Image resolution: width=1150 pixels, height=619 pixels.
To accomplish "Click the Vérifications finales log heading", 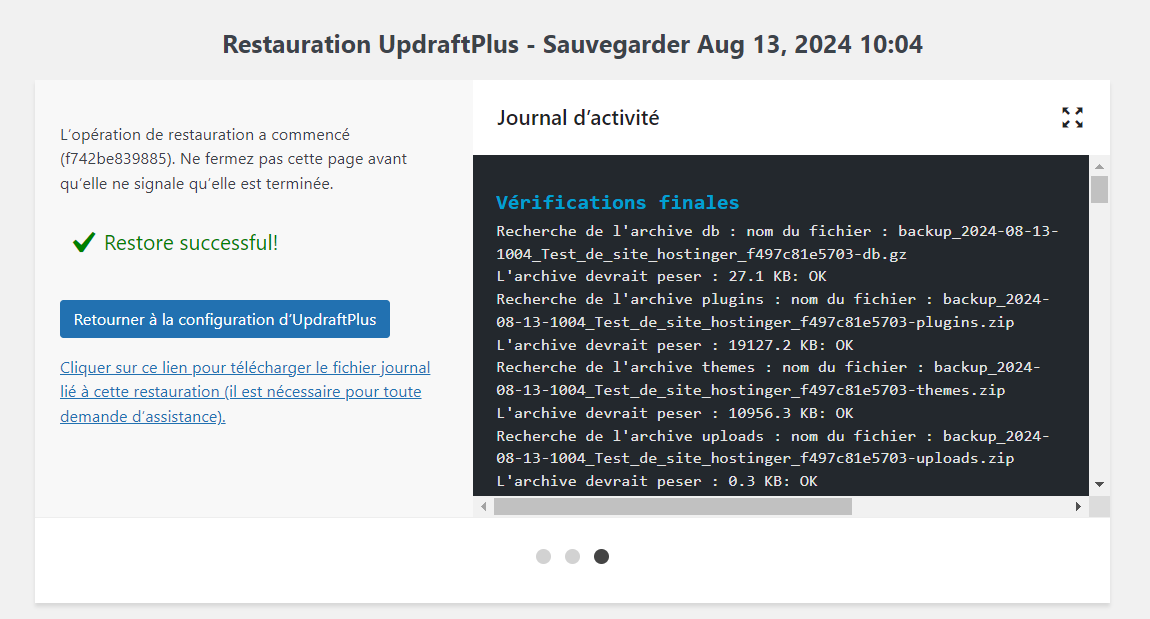I will pyautogui.click(x=616, y=201).
